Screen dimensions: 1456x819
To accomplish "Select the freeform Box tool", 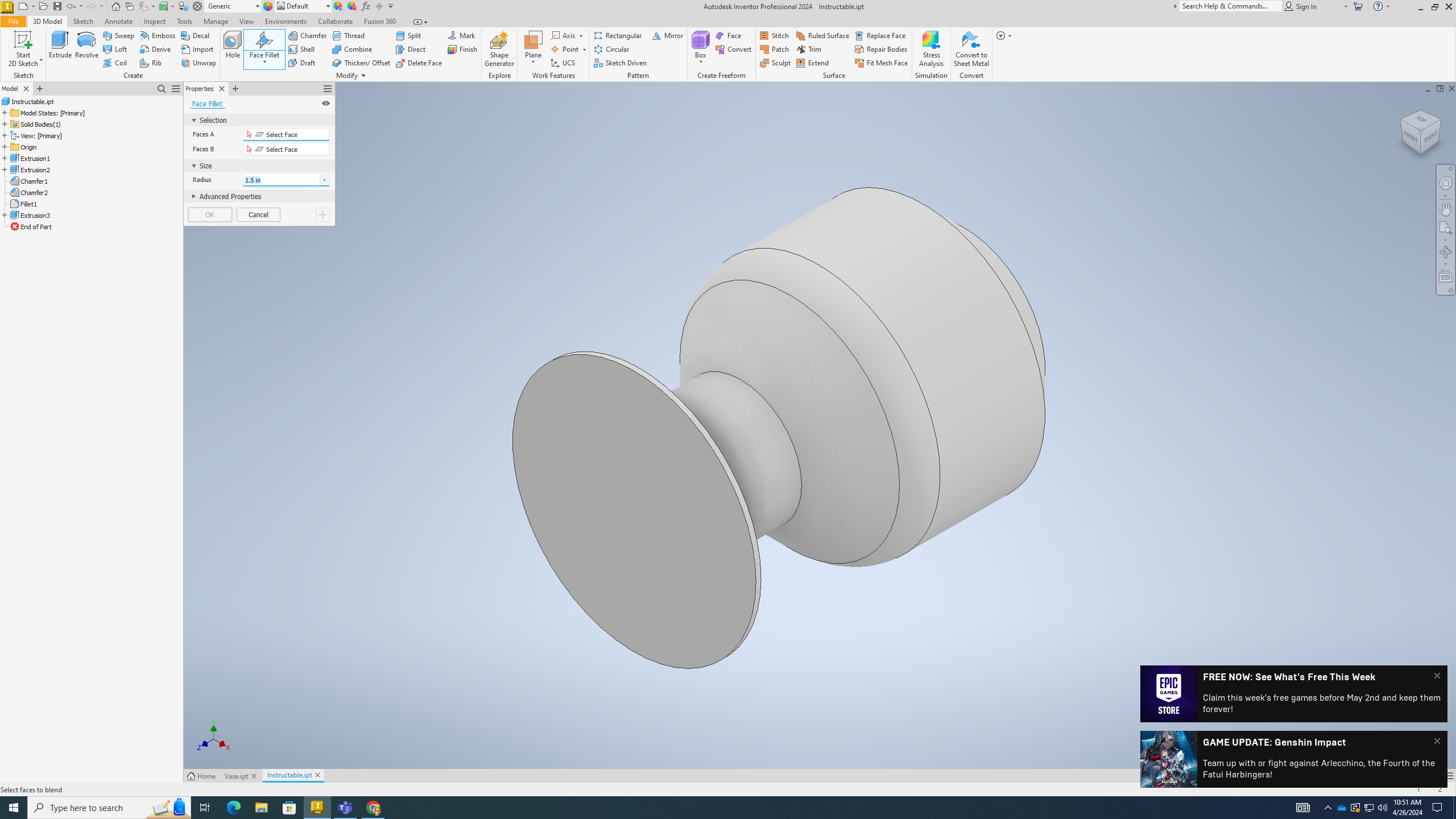I will 700,45.
